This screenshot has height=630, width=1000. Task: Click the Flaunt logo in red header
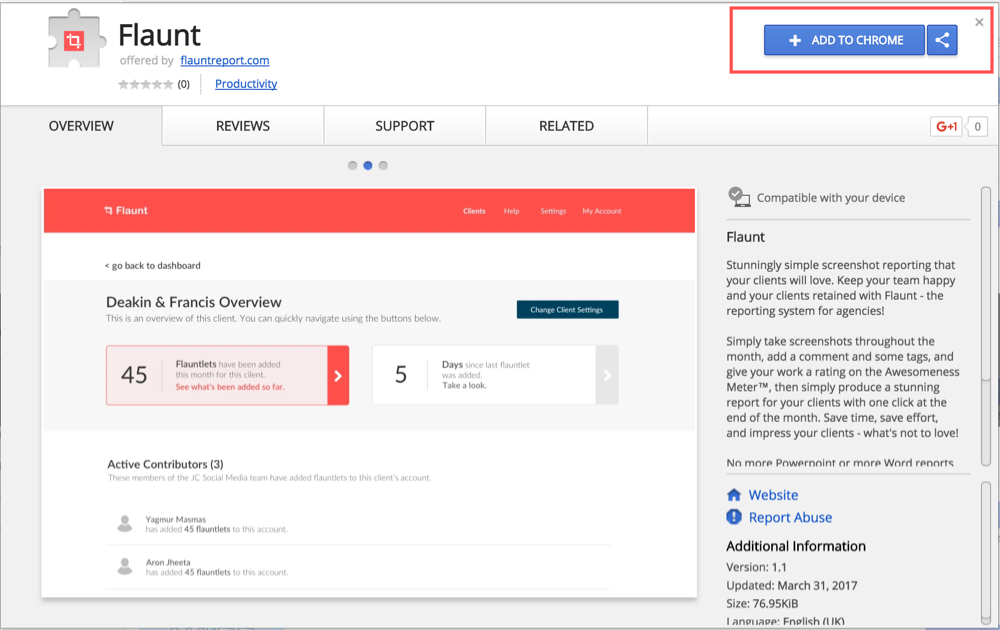click(x=126, y=210)
